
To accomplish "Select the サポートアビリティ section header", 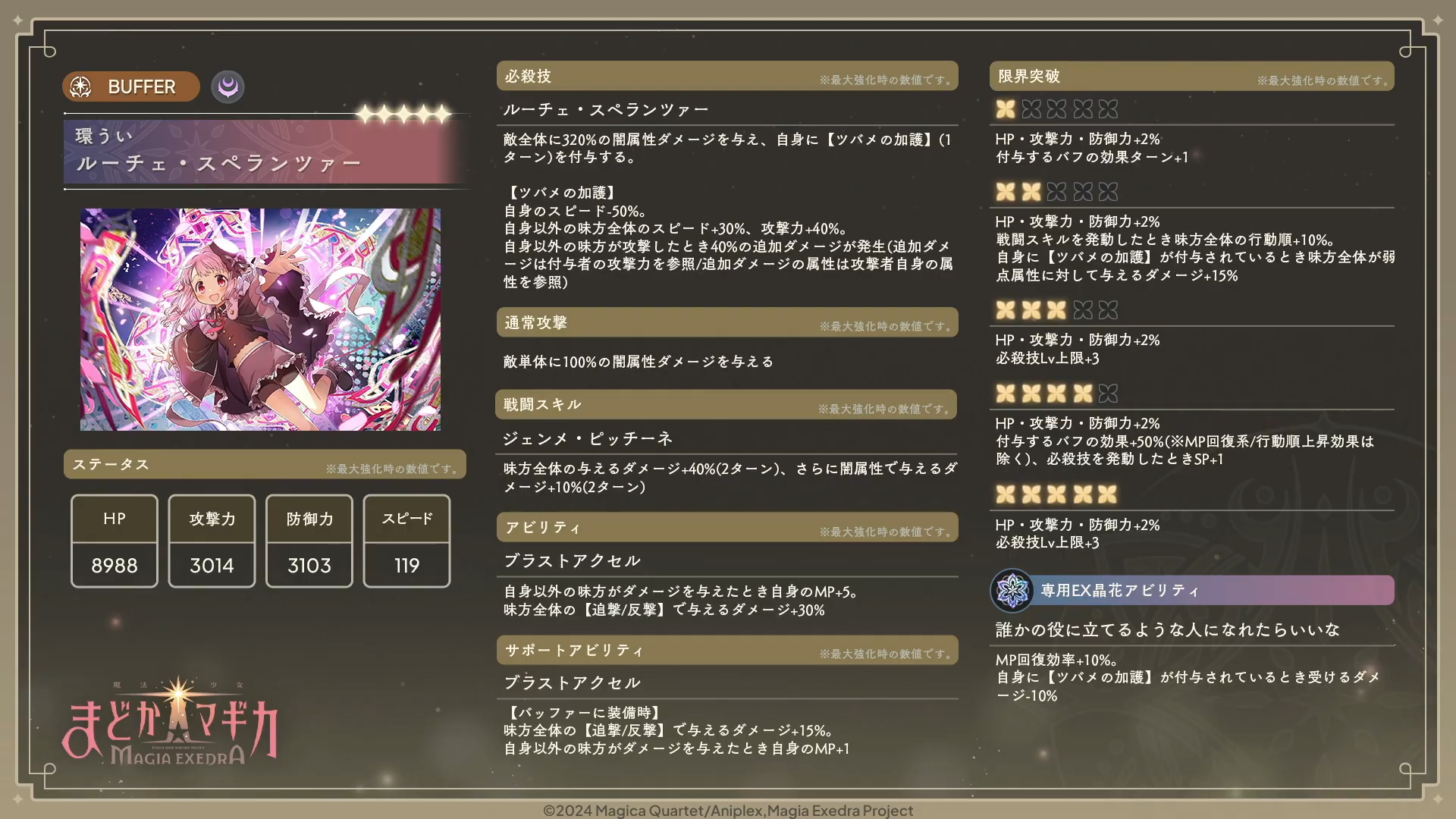I will point(727,651).
